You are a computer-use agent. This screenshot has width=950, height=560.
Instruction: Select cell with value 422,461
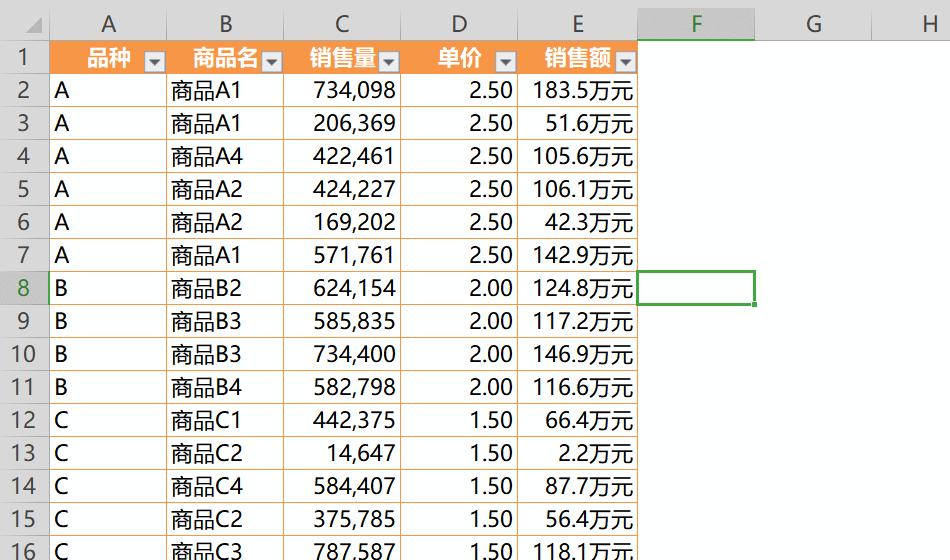pyautogui.click(x=342, y=156)
